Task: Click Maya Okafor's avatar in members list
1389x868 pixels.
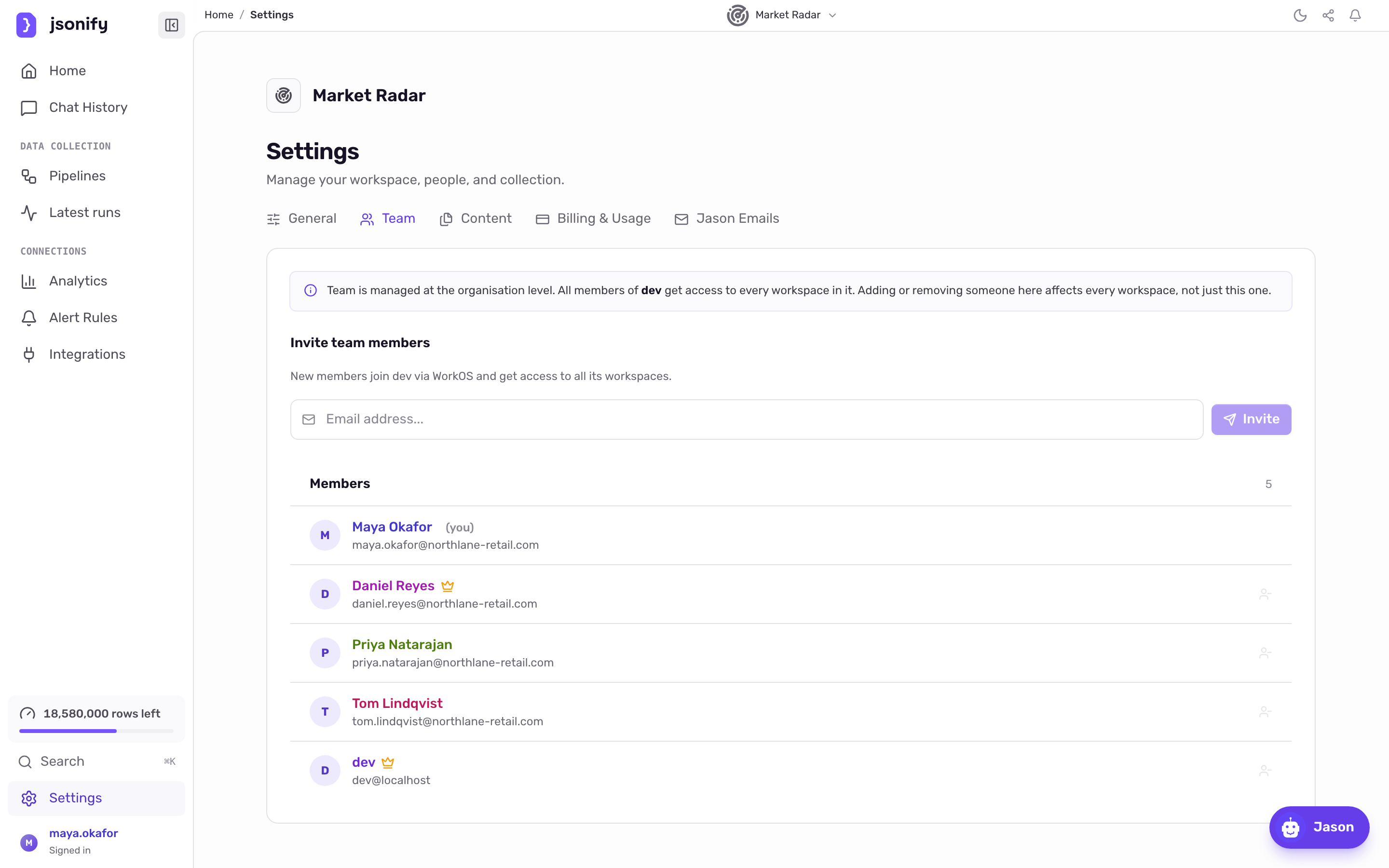Action: (325, 535)
